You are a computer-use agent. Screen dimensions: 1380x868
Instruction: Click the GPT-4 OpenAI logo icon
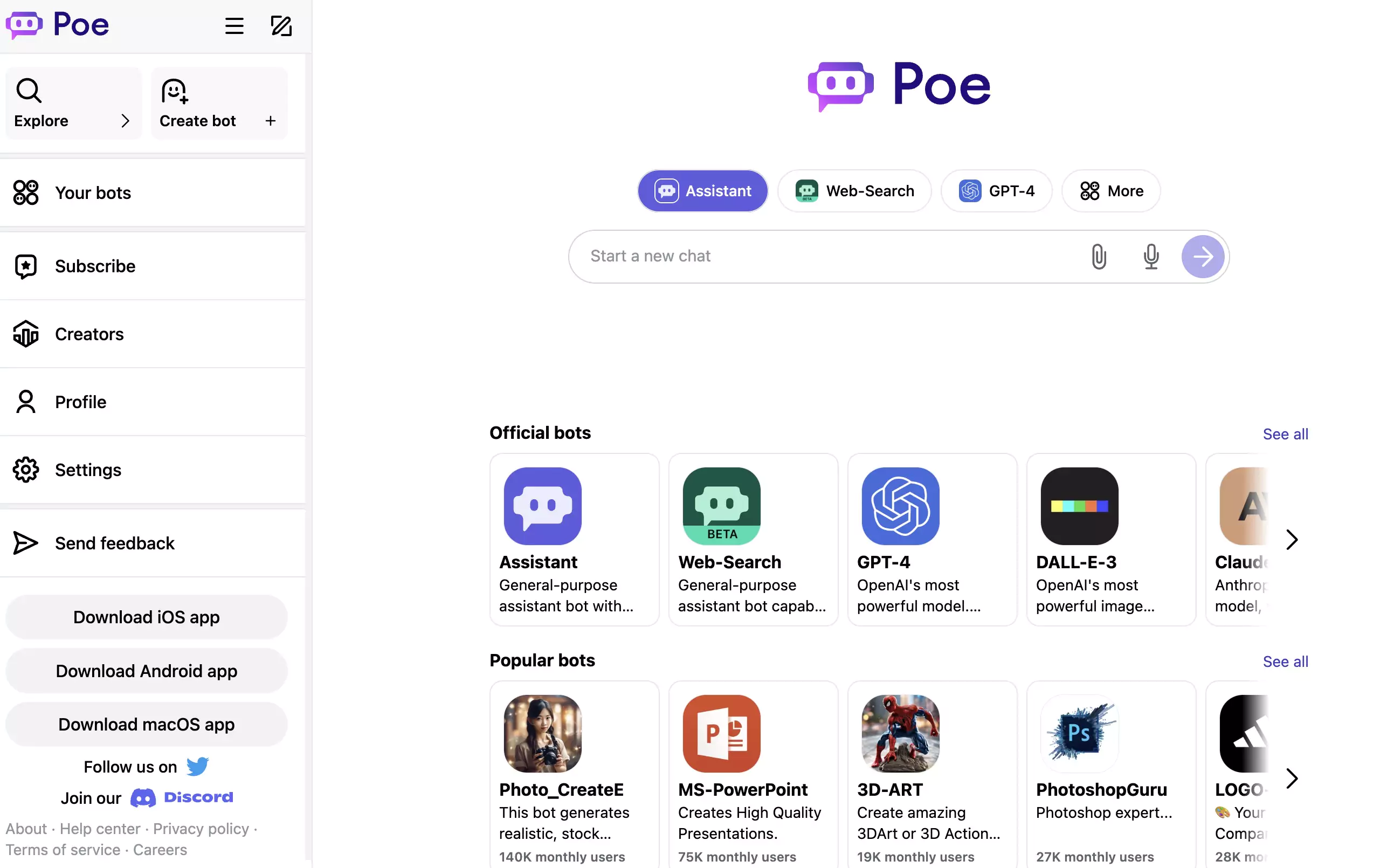(900, 506)
